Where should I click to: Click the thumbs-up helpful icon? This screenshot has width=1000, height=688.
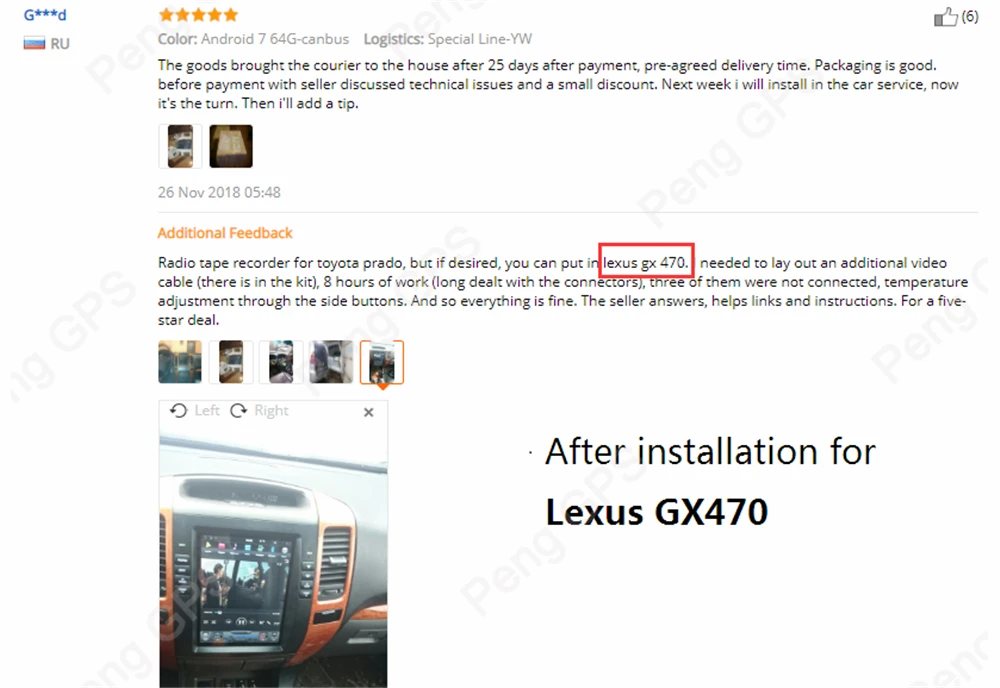[x=946, y=17]
